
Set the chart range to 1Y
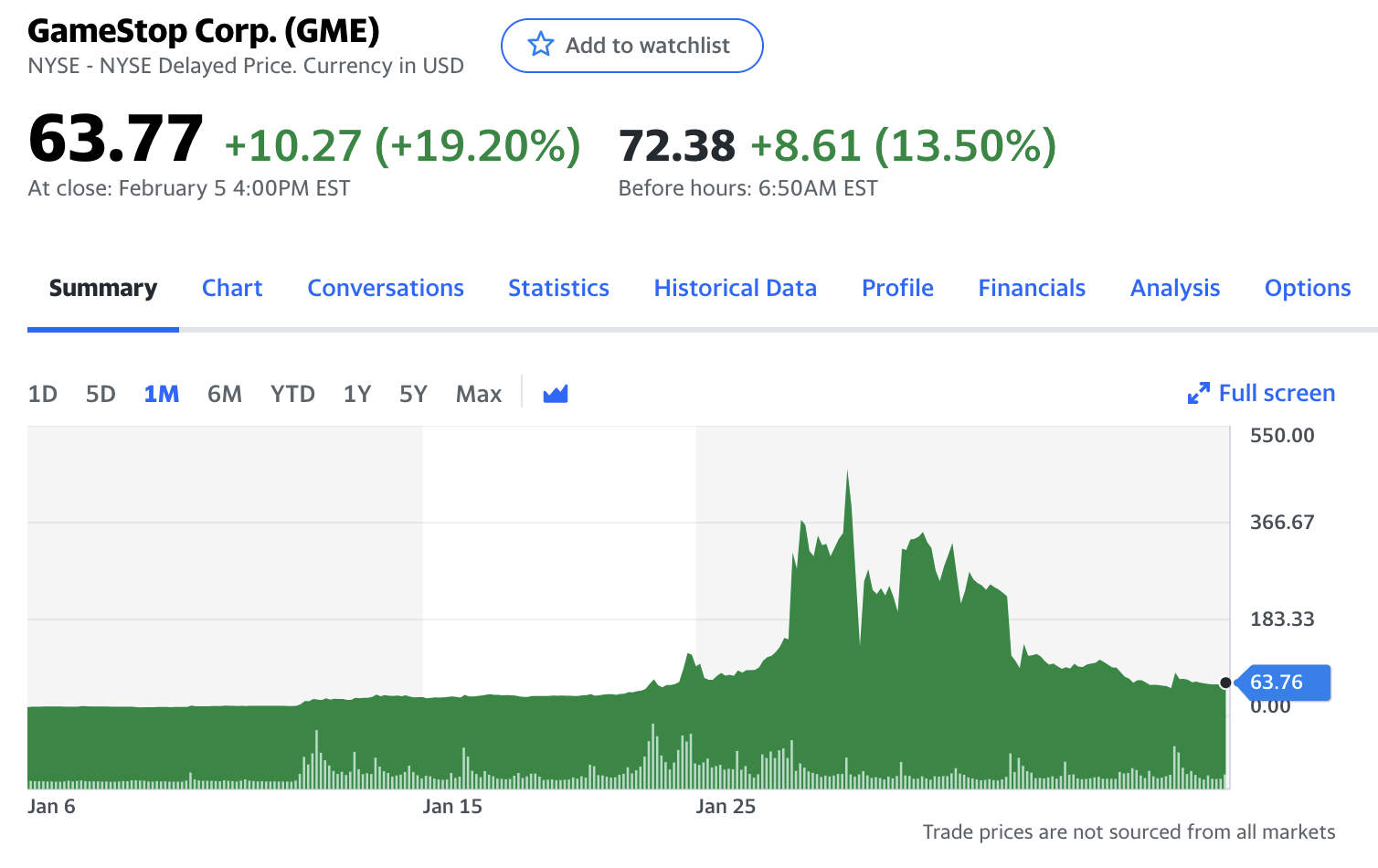point(357,394)
